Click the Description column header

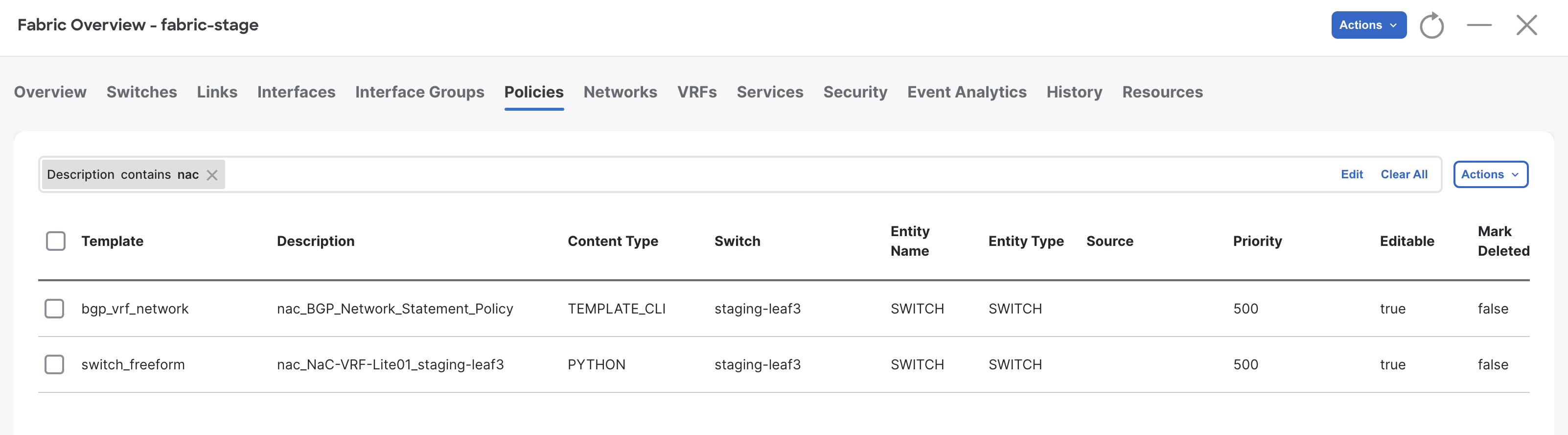pyautogui.click(x=315, y=242)
